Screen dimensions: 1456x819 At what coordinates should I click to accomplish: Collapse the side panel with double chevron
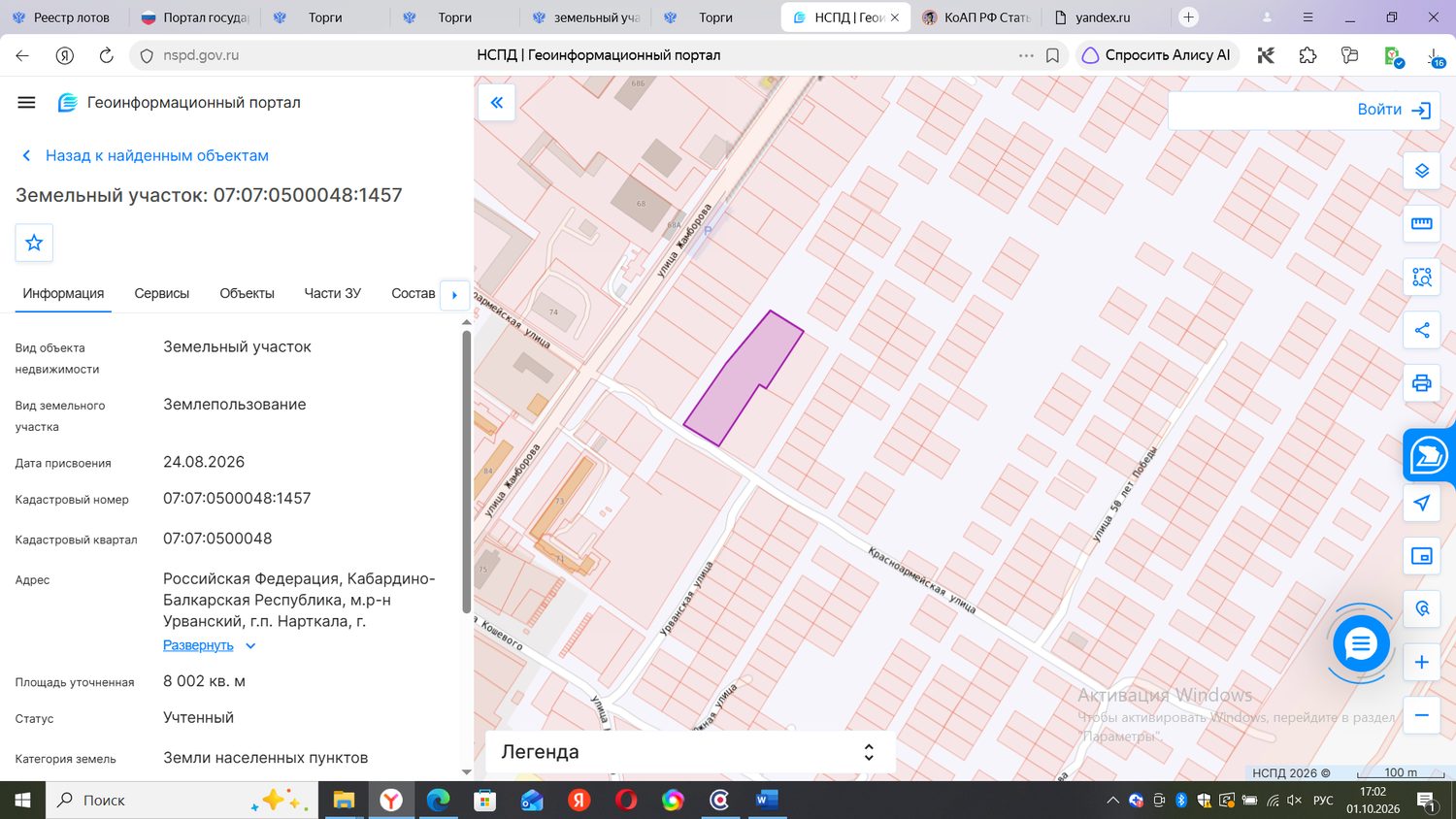pos(496,102)
